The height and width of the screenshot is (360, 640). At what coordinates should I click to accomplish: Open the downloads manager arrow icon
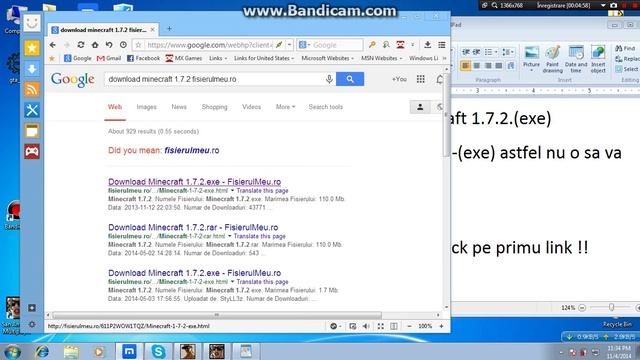pos(427,45)
